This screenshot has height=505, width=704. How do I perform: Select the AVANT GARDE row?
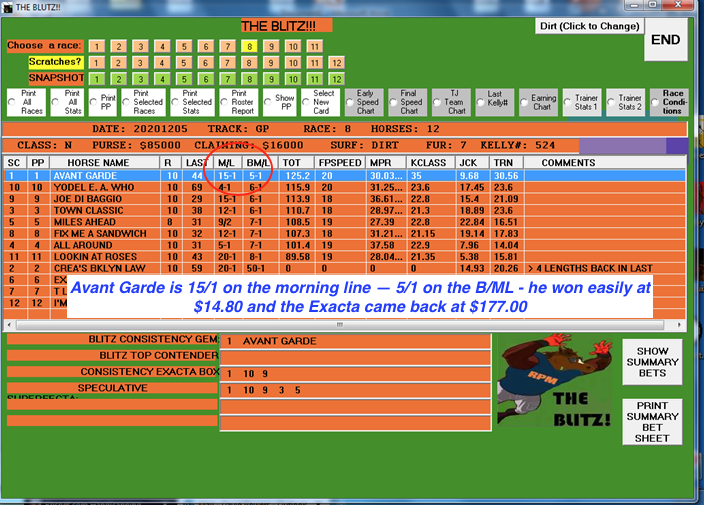click(x=345, y=176)
